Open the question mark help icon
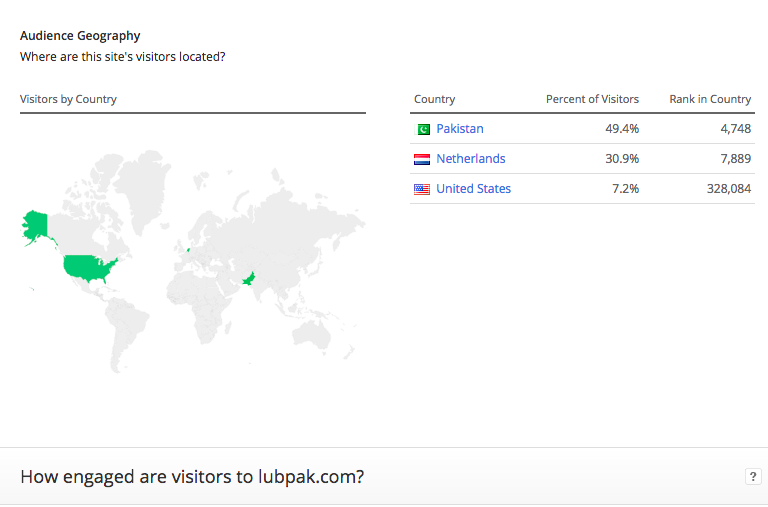This screenshot has width=768, height=507. tap(753, 476)
